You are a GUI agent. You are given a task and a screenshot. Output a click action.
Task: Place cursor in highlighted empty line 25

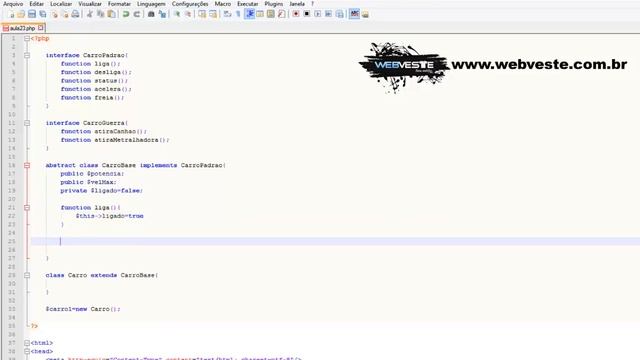[335, 242]
